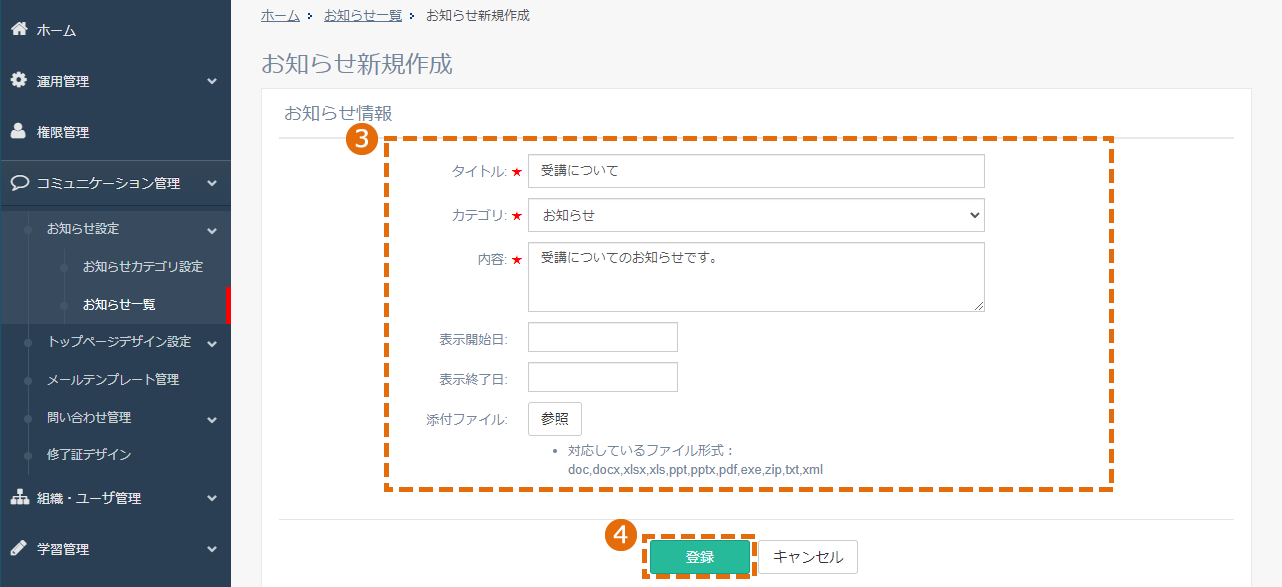The height and width of the screenshot is (587, 1282).
Task: Expand the トップページデザイン設定 chevron
Action: tap(212, 343)
